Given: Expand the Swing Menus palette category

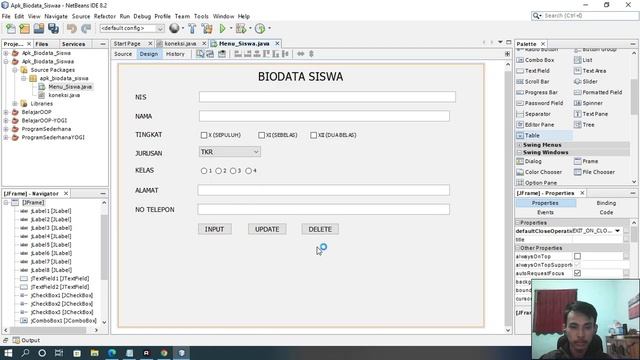Looking at the screenshot, I should (x=519, y=145).
